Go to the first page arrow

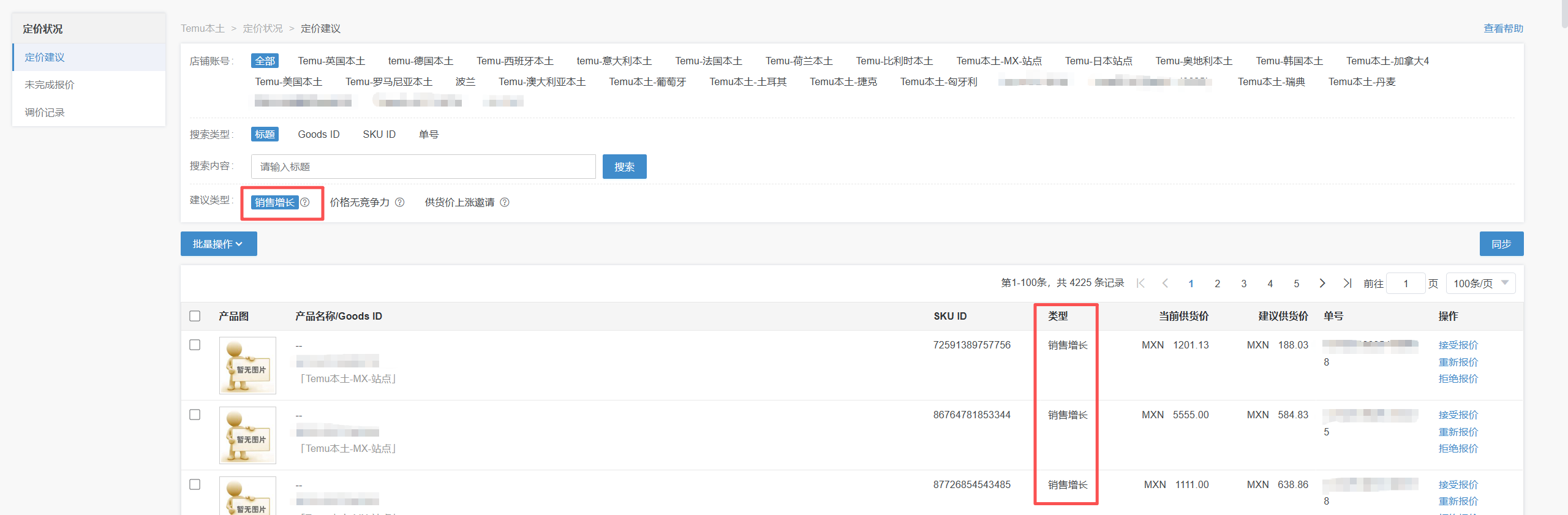point(1140,283)
